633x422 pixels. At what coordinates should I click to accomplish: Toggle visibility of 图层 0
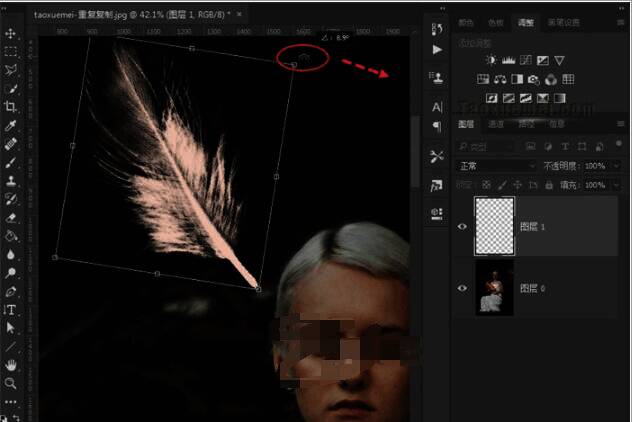tap(462, 288)
